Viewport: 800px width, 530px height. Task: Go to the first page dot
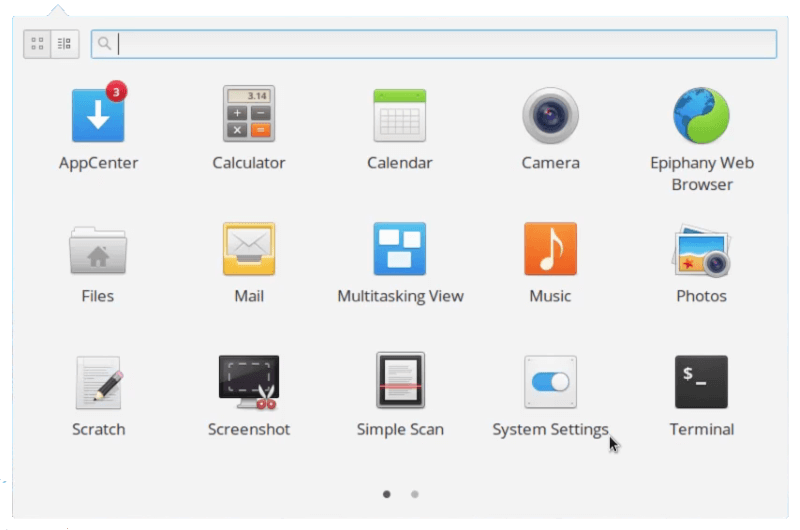pyautogui.click(x=387, y=494)
